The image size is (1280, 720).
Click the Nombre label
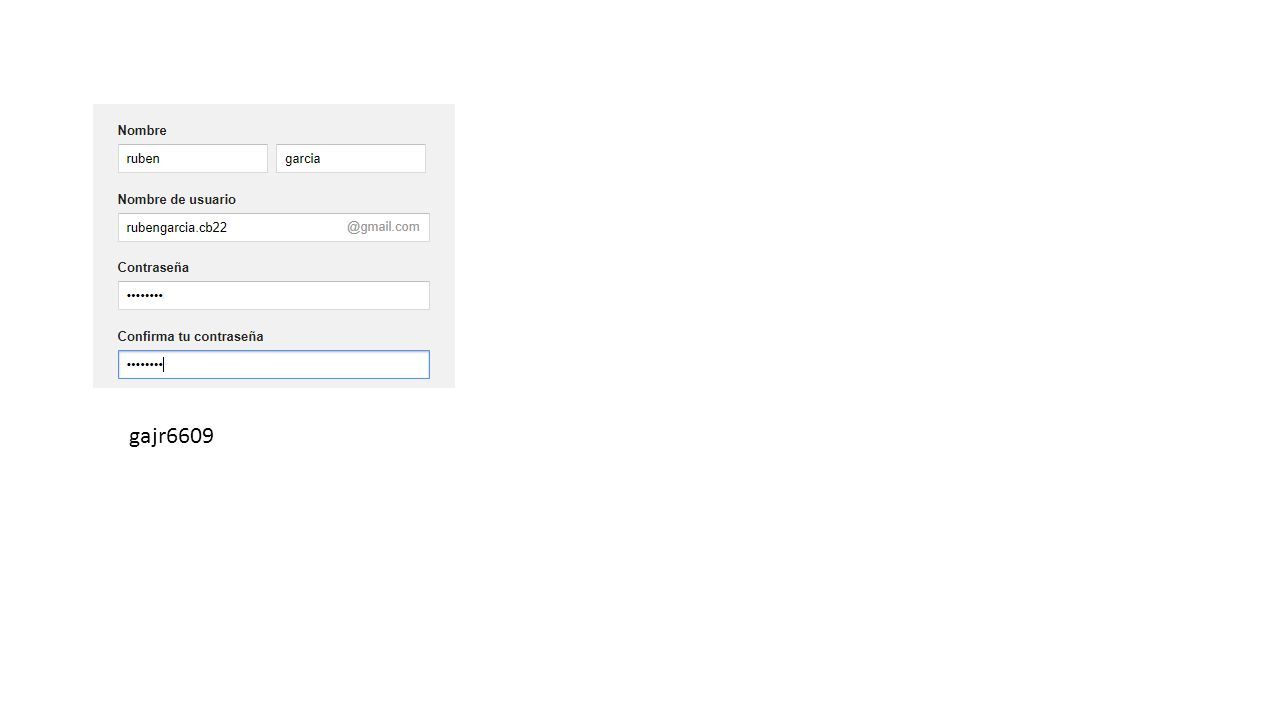(142, 130)
